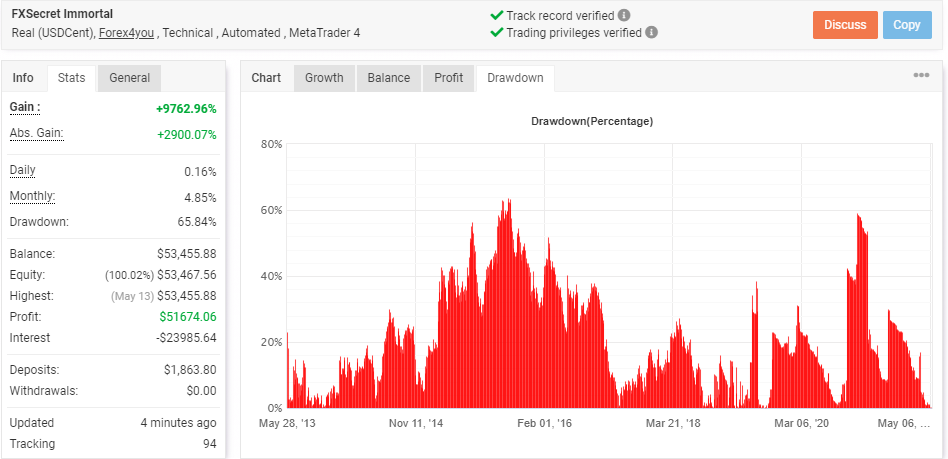Select the Drawdown chart tab

pos(515,77)
